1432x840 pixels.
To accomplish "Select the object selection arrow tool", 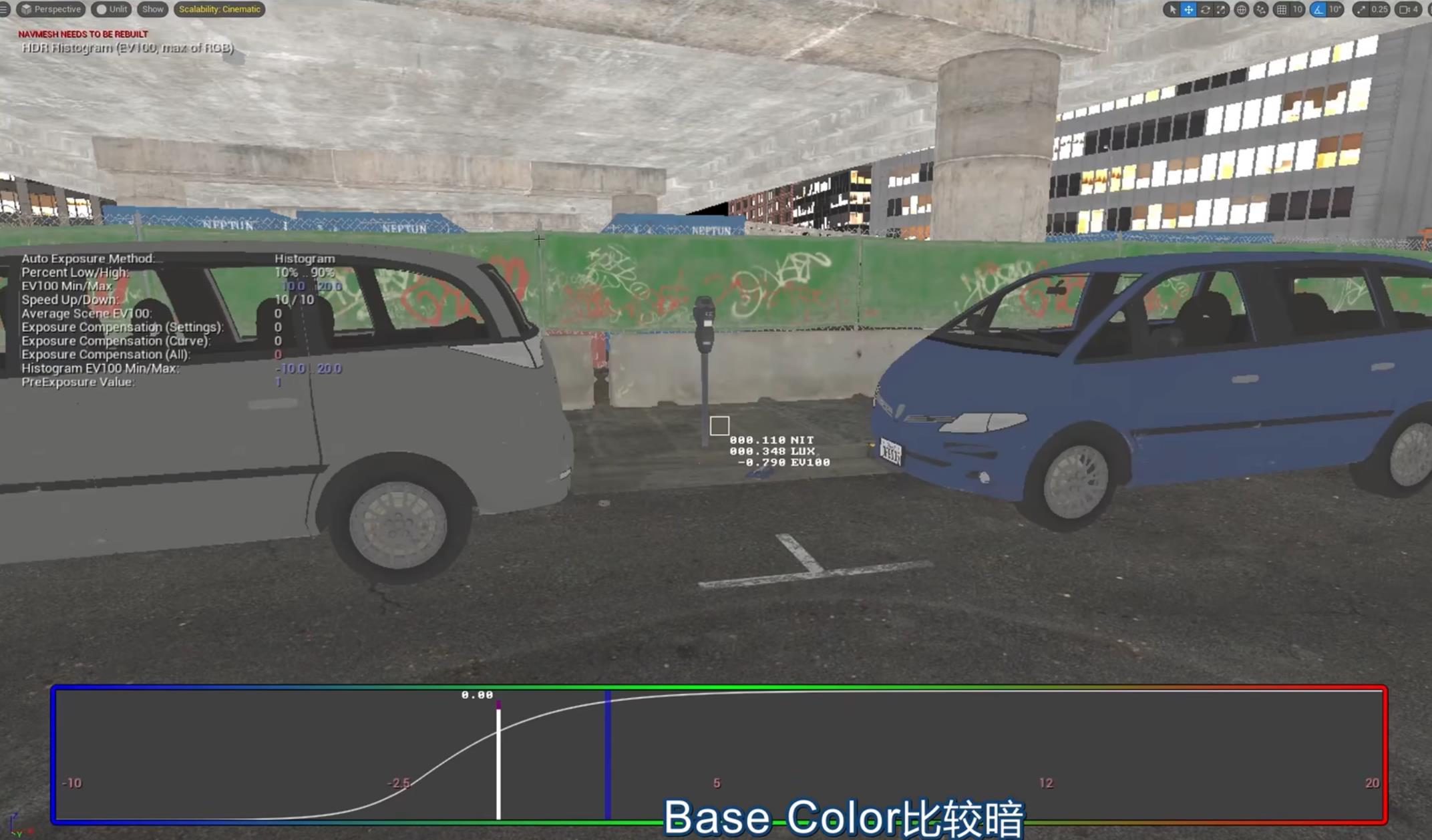I will (1172, 9).
